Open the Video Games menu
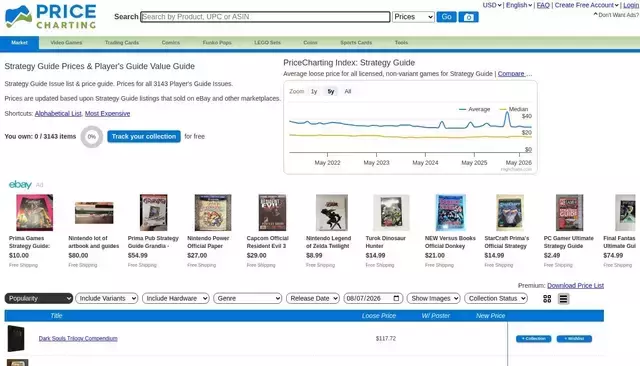 (x=66, y=42)
